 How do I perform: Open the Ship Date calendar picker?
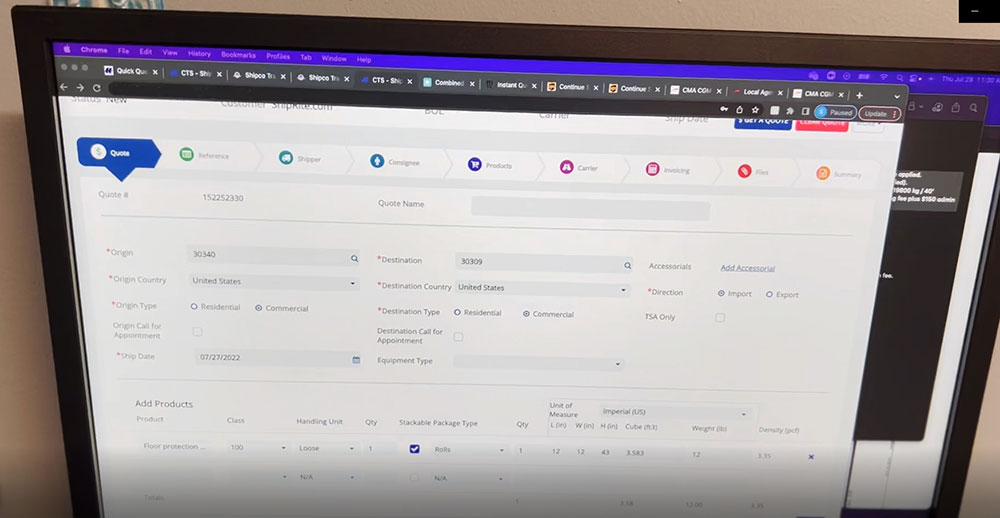[x=356, y=358]
